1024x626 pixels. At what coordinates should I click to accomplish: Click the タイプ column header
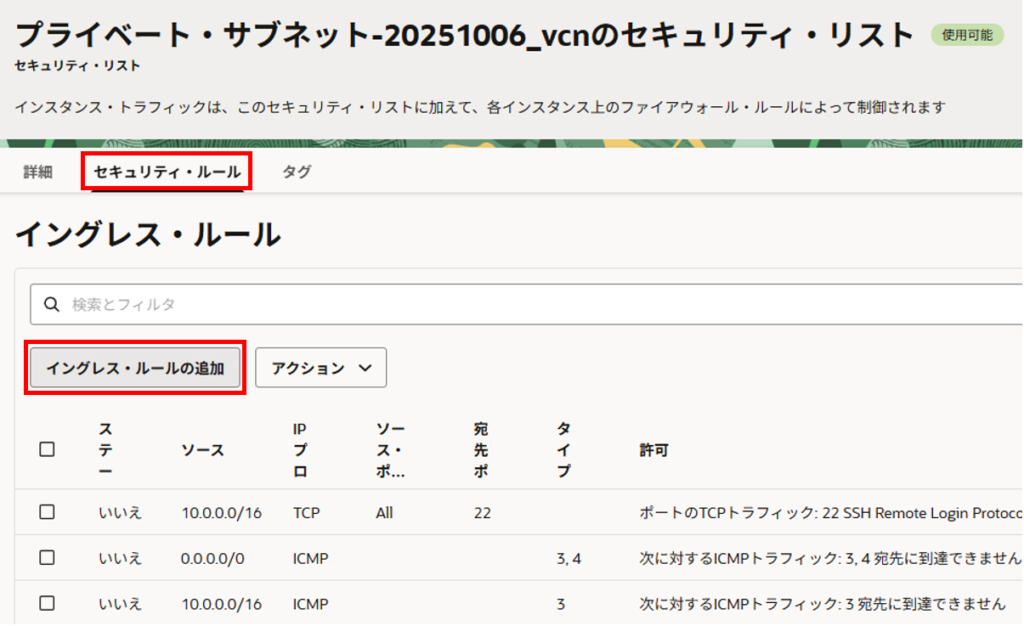(x=564, y=450)
